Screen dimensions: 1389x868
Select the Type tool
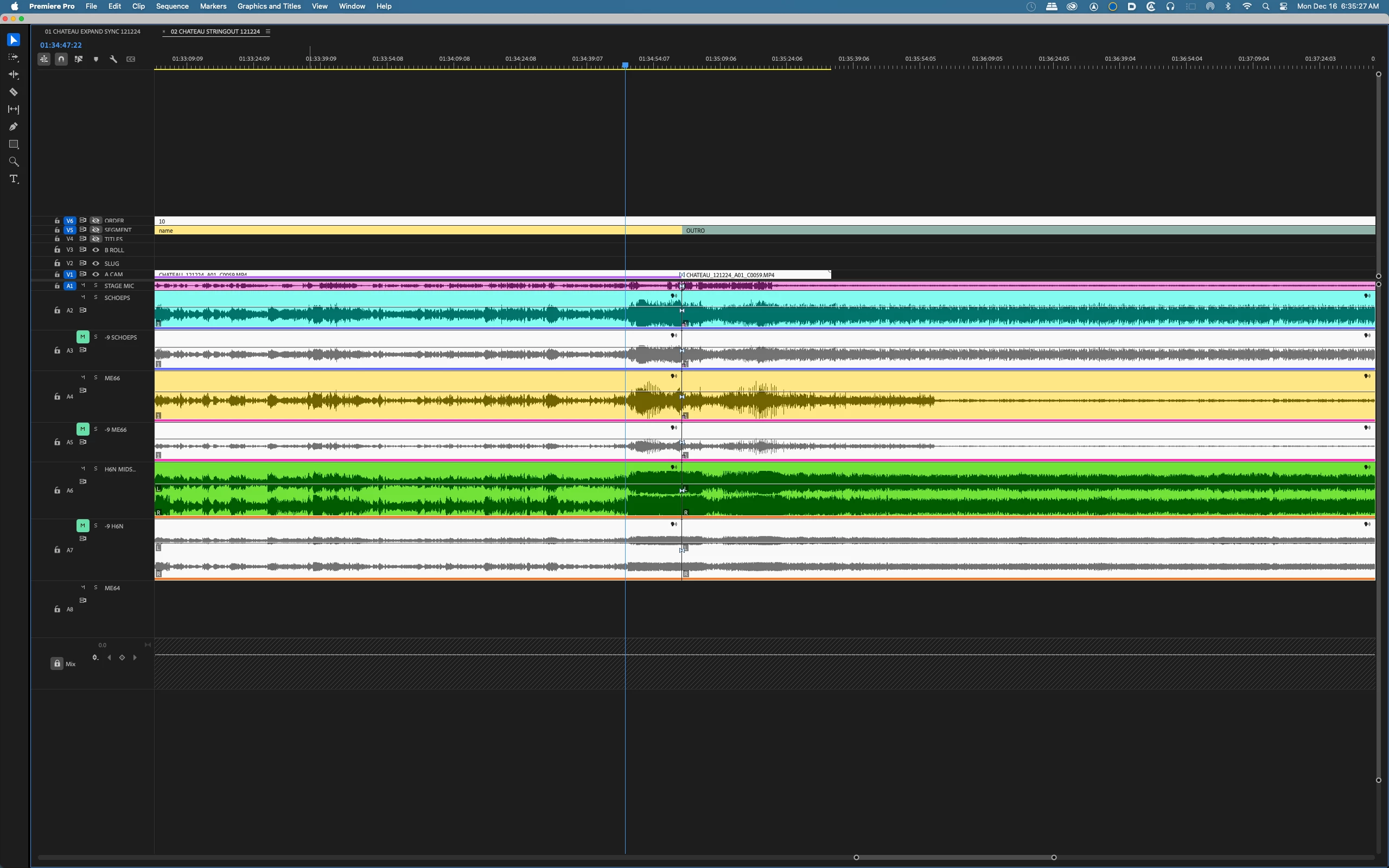(x=14, y=179)
